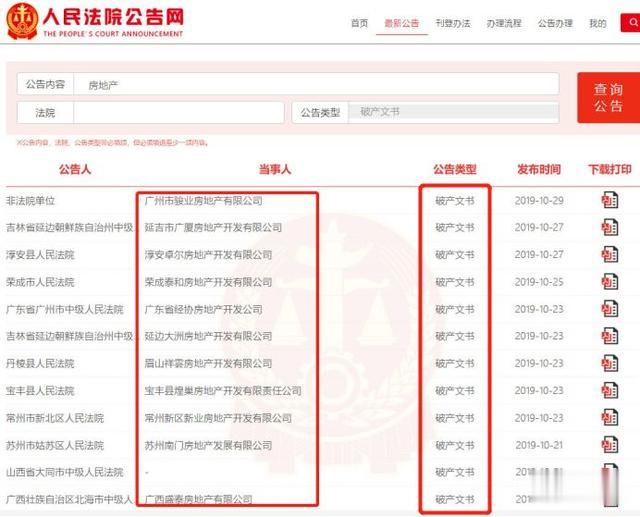Click the 2019-10-21 publish date
Image resolution: width=640 pixels, height=517 pixels.
click(539, 445)
